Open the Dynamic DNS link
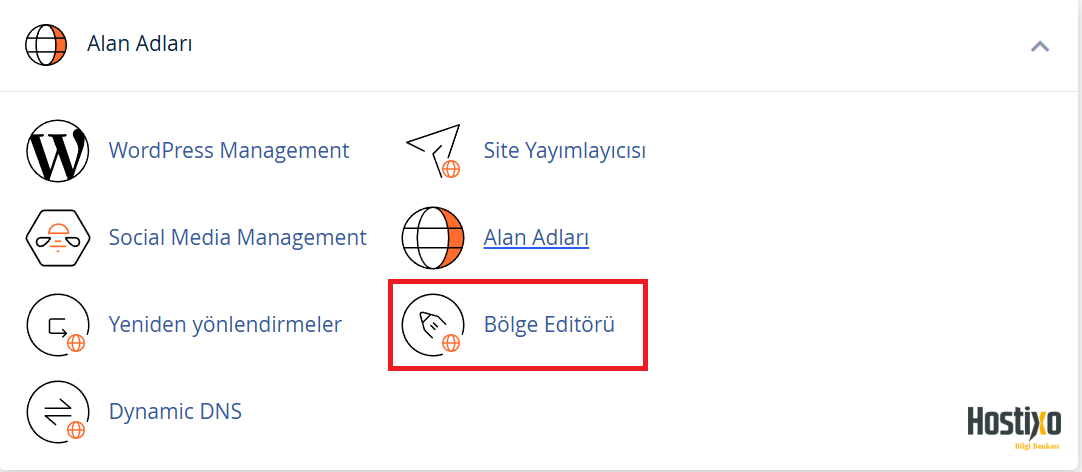The width and height of the screenshot is (1082, 472). (175, 411)
